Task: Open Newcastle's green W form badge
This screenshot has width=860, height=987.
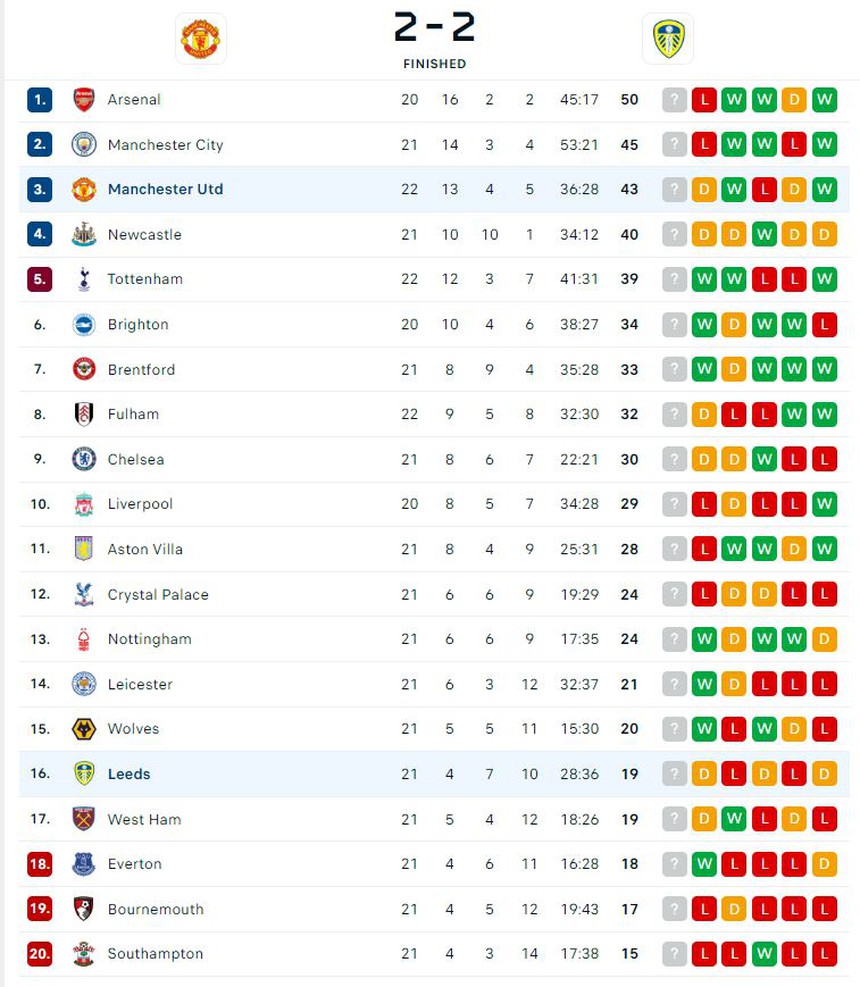Action: point(764,235)
